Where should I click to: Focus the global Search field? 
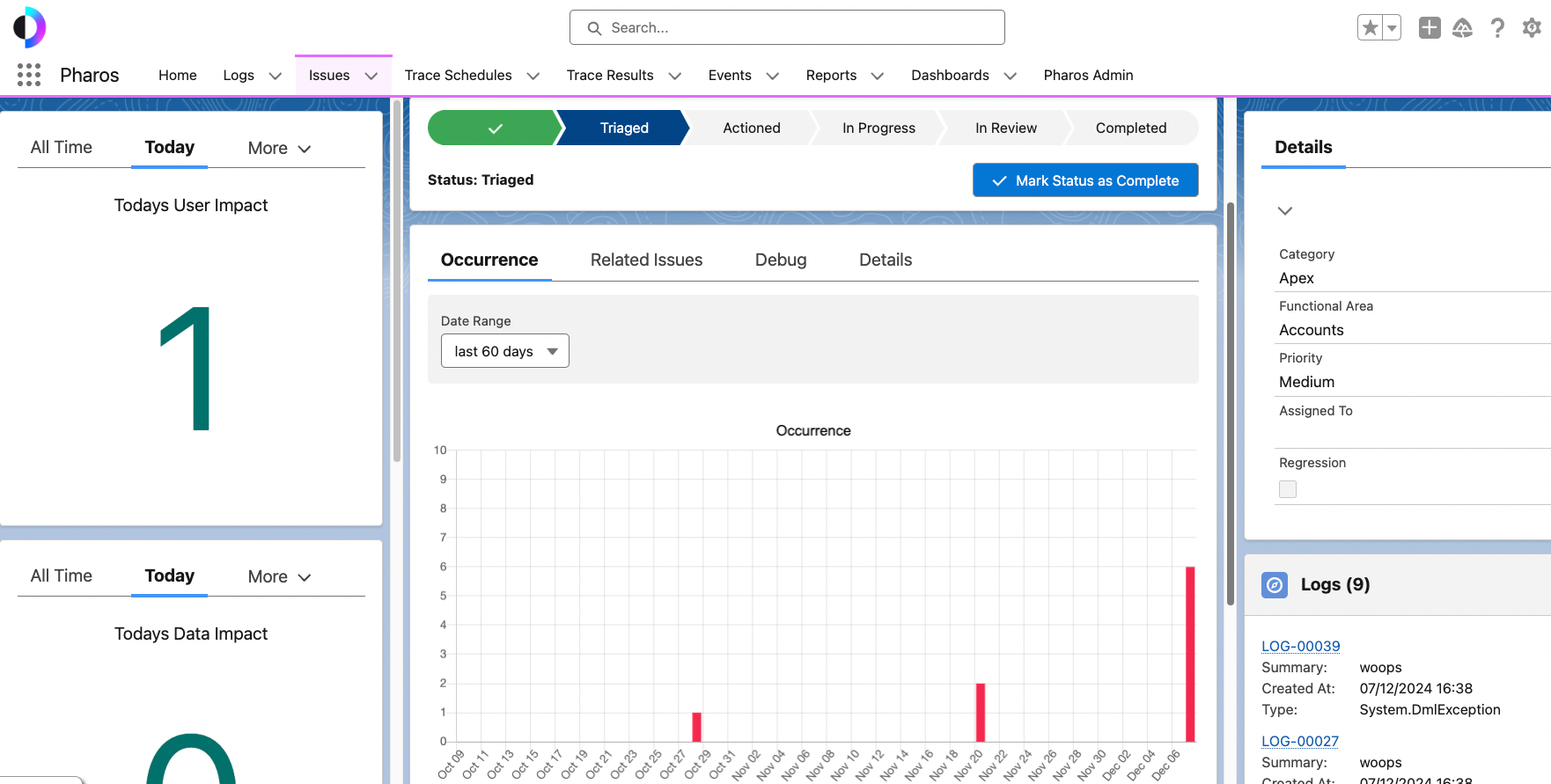pyautogui.click(x=787, y=27)
